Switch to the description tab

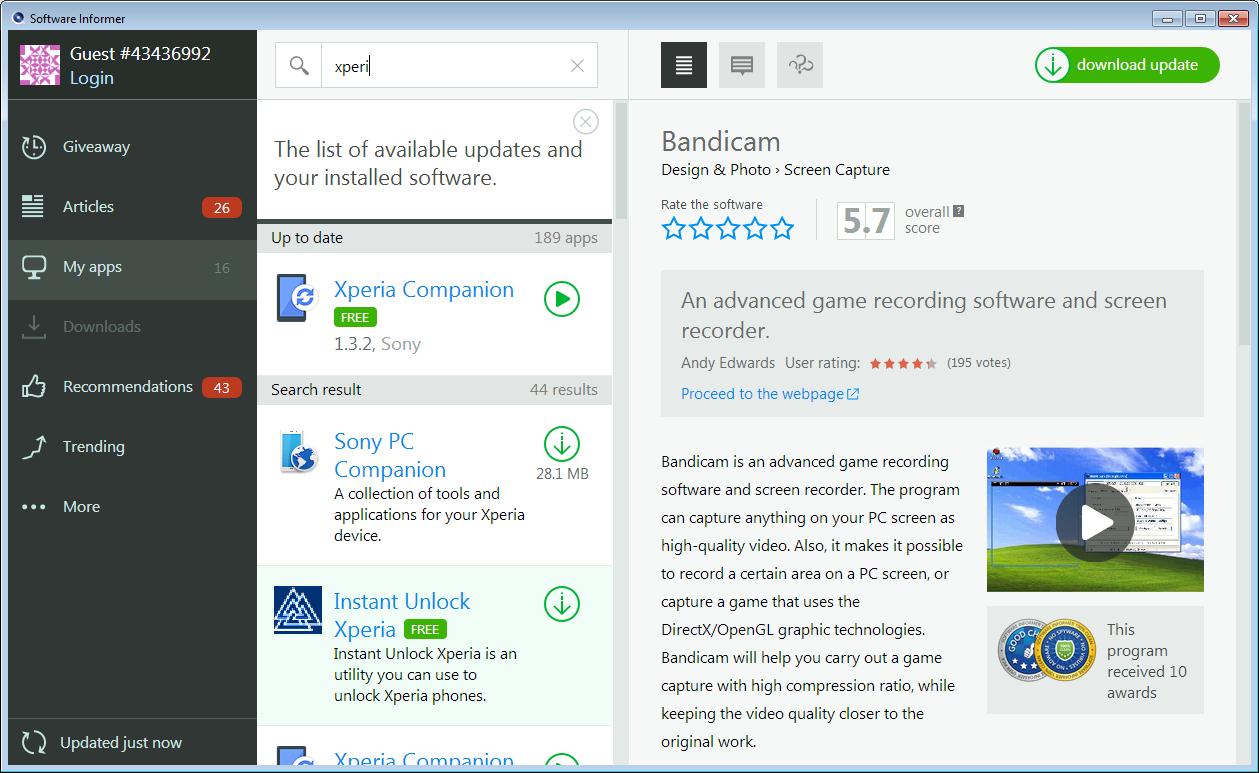click(x=683, y=64)
